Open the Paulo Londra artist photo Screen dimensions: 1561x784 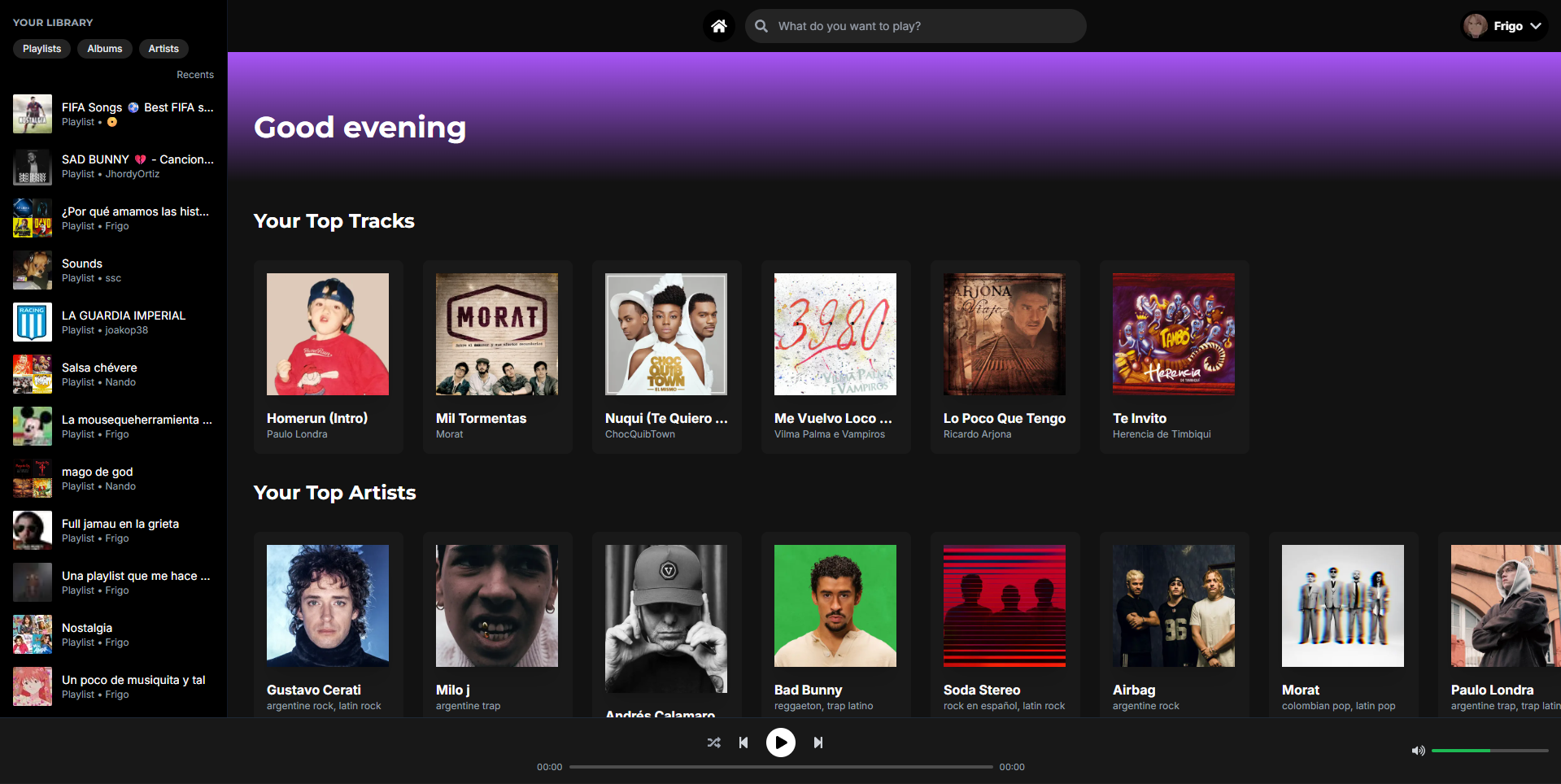click(x=1506, y=606)
